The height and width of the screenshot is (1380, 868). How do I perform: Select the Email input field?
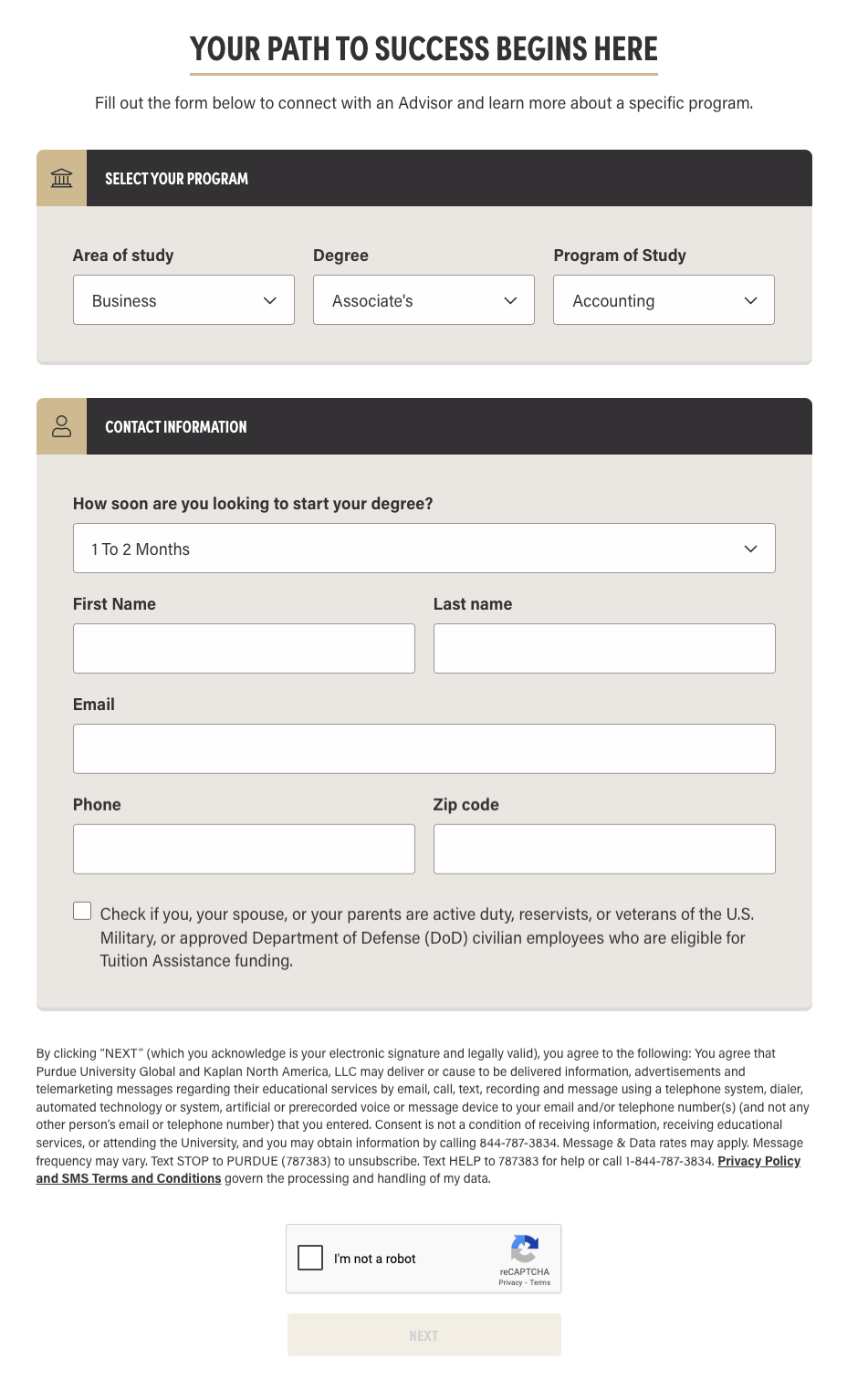pyautogui.click(x=424, y=748)
